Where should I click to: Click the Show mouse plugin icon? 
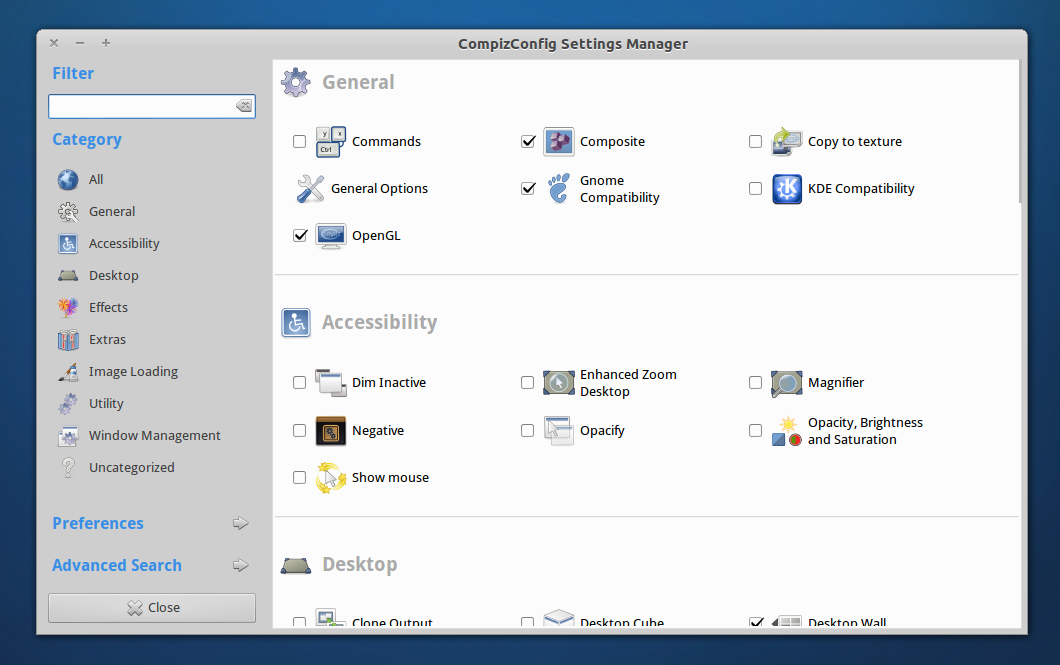point(331,478)
